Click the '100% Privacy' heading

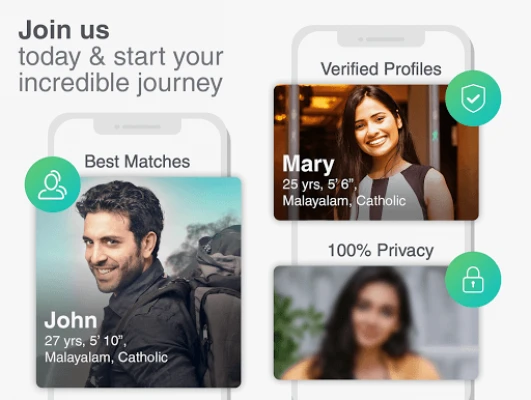(x=381, y=251)
